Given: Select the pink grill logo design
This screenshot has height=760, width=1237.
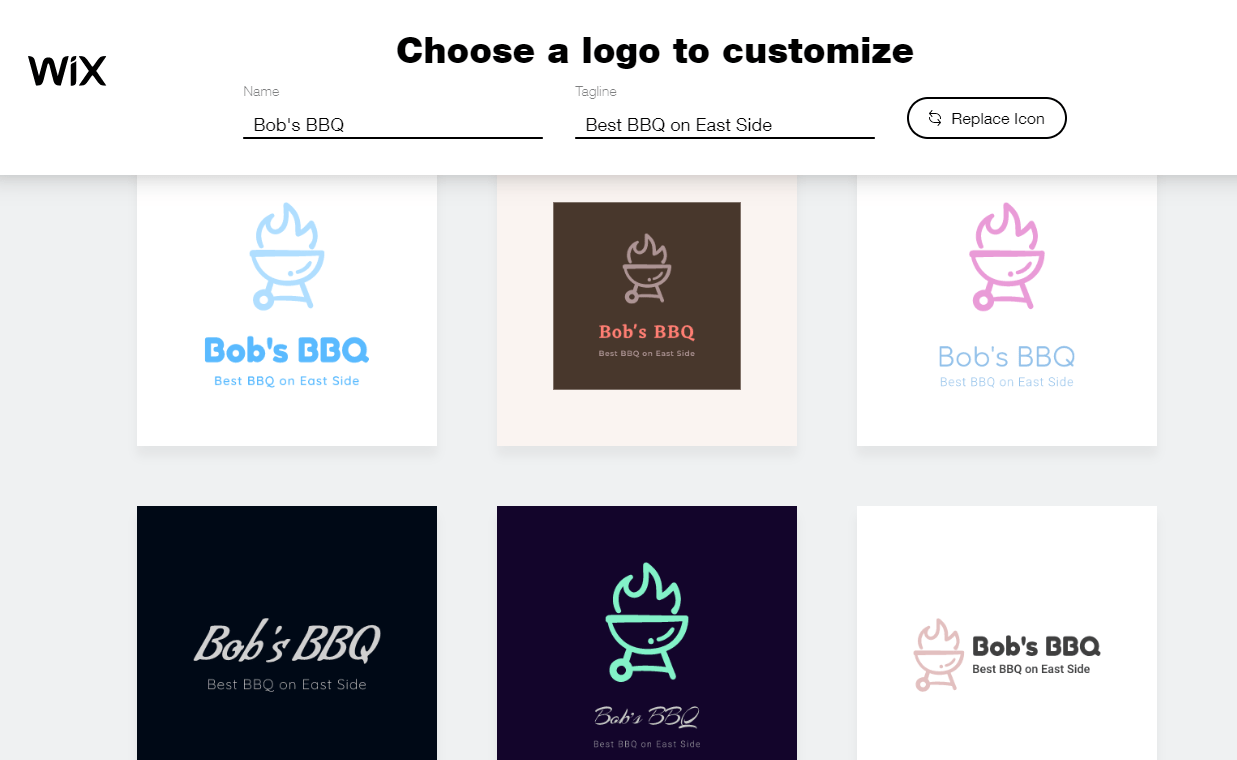Looking at the screenshot, I should (1007, 310).
